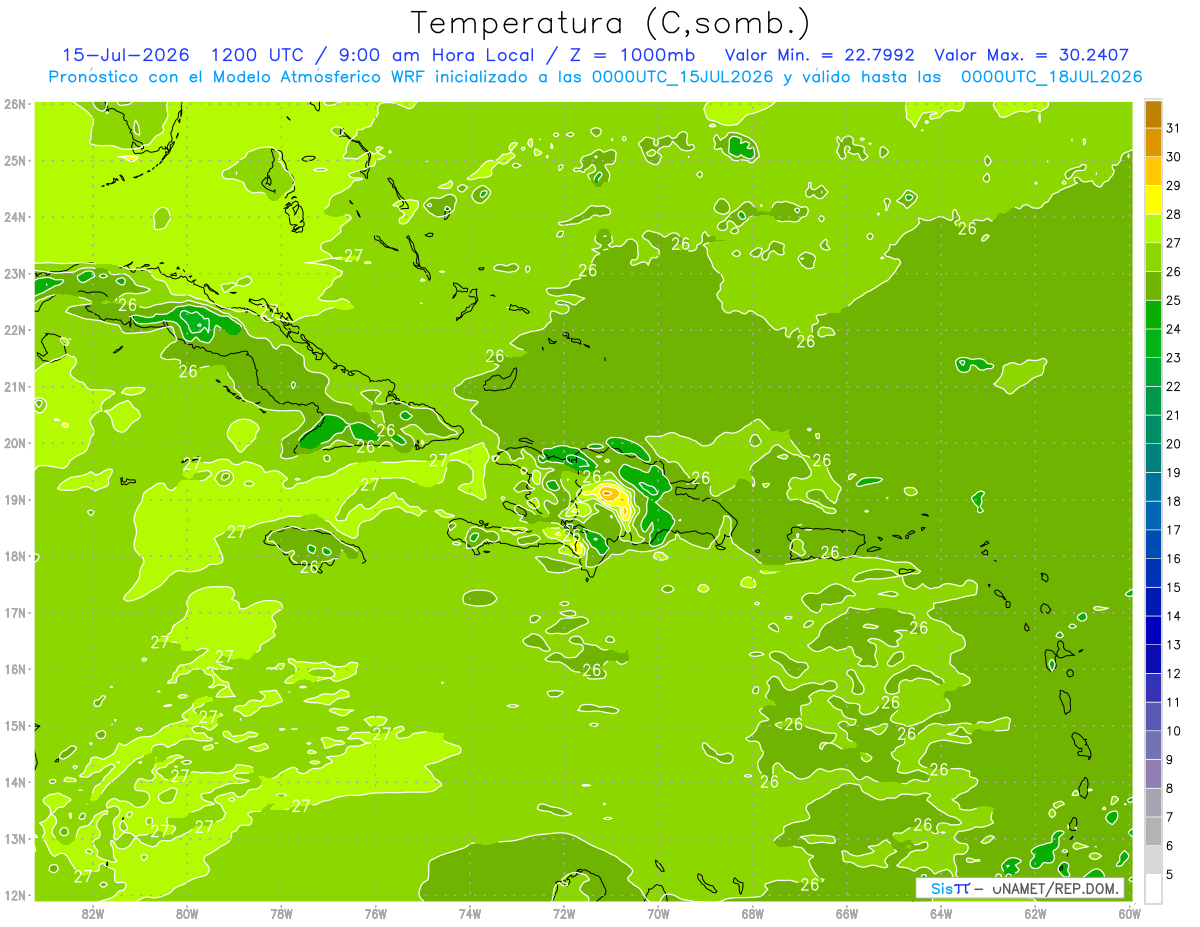The width and height of the screenshot is (1200, 927).
Task: Click "Valor Min. = 22.7992" text
Action: tap(820, 55)
